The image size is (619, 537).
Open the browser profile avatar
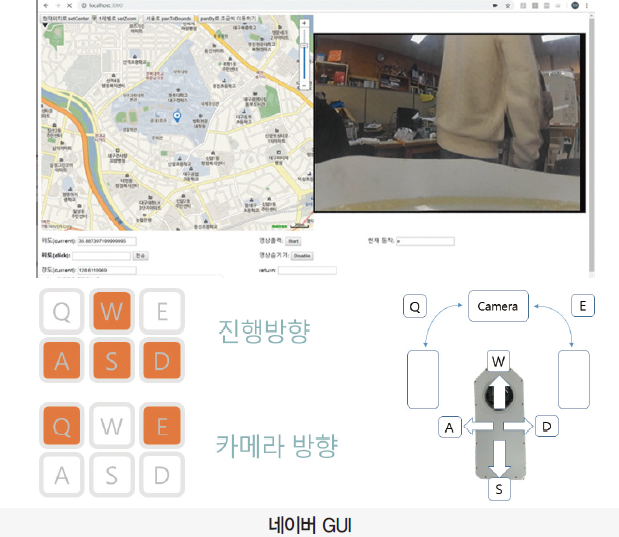pos(575,5)
